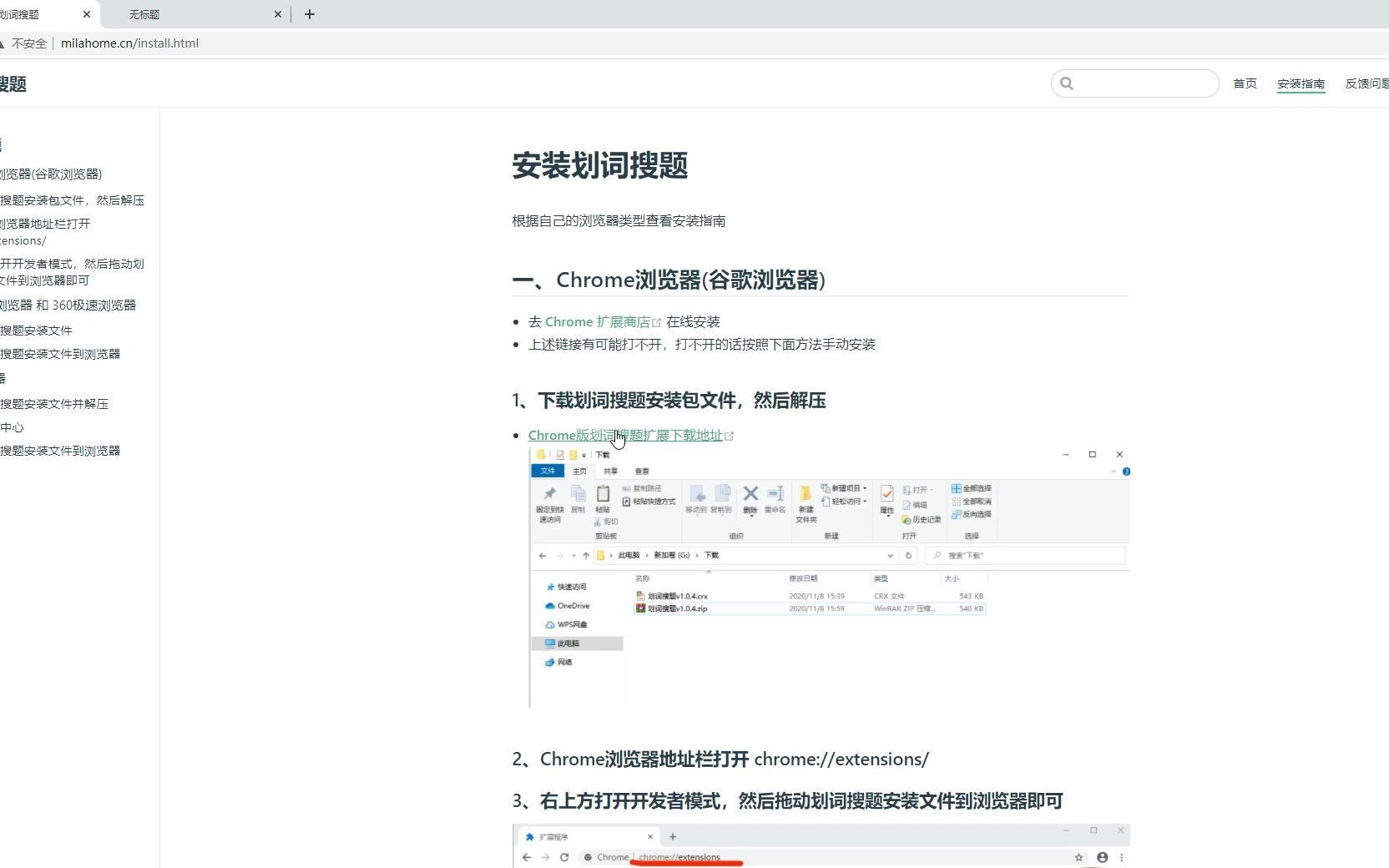Click the 新建文件夹 icon in Explorer ribbon
This screenshot has height=868, width=1389.
(806, 493)
